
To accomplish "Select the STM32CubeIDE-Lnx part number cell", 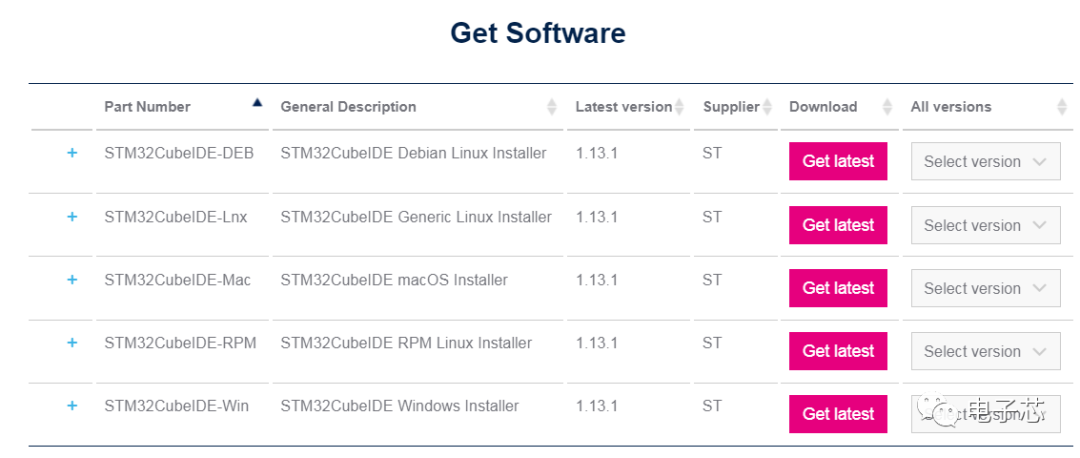I will (176, 217).
